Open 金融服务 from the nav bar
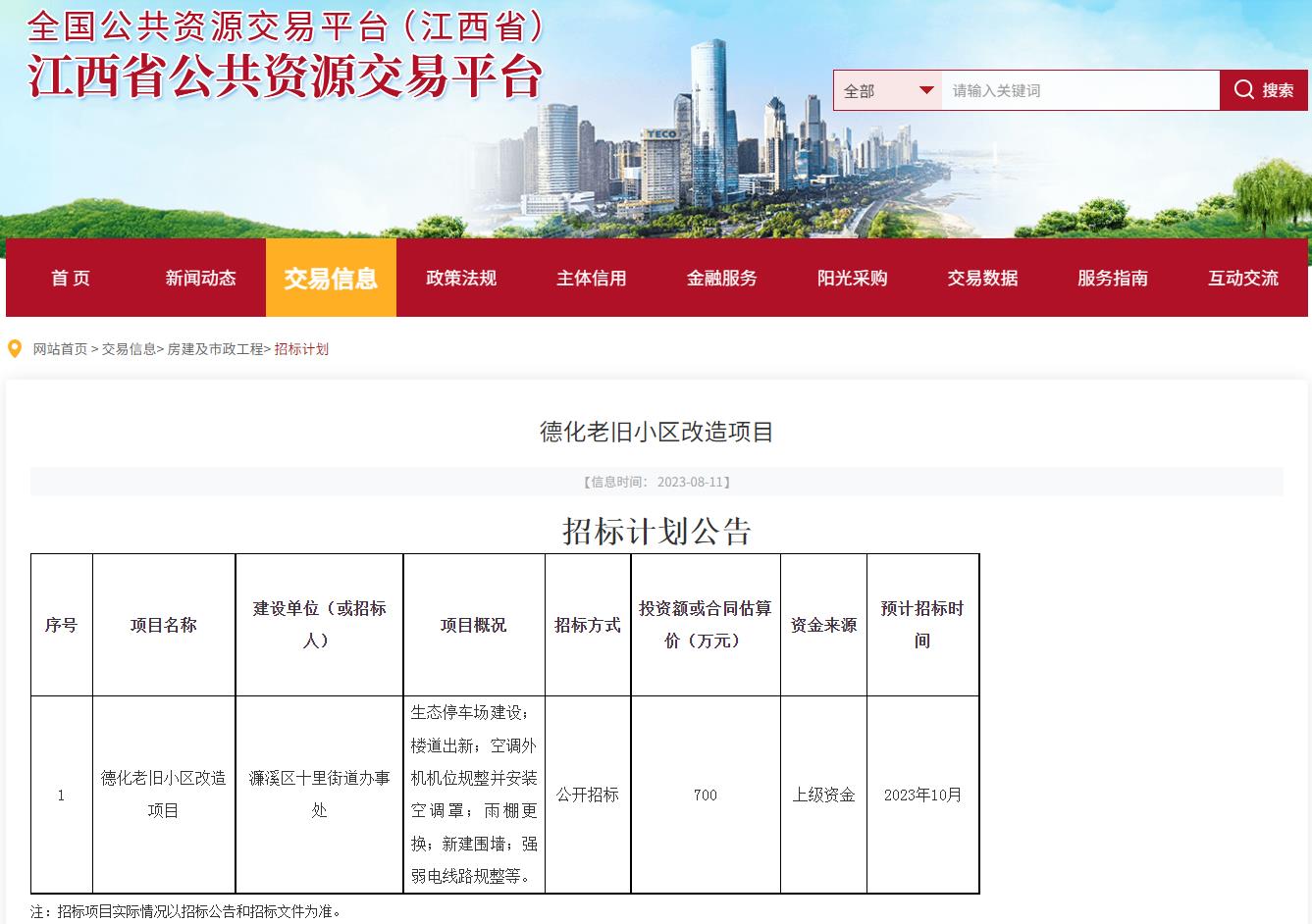The height and width of the screenshot is (924, 1312). 721,279
